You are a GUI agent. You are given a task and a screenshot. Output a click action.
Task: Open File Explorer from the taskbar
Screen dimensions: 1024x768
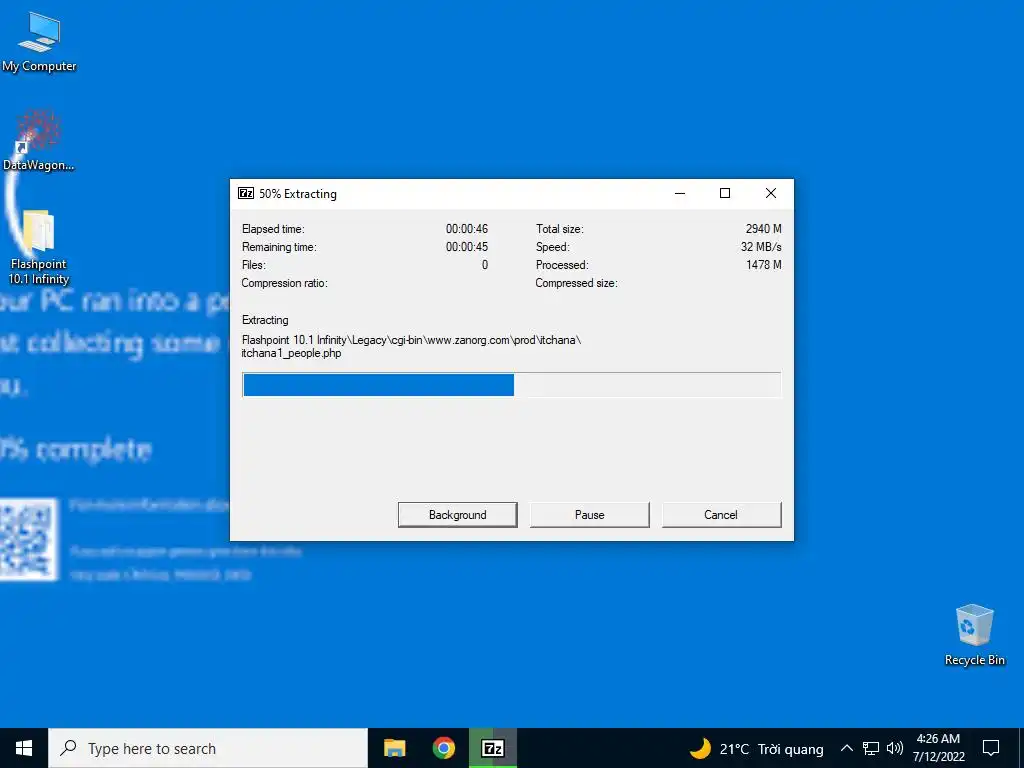point(394,748)
